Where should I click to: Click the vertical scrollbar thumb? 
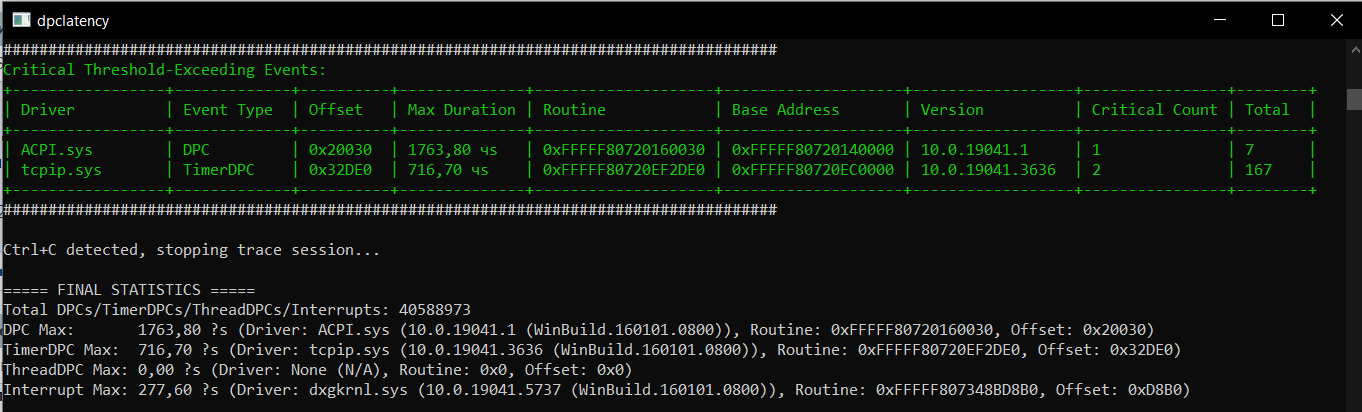[1353, 99]
